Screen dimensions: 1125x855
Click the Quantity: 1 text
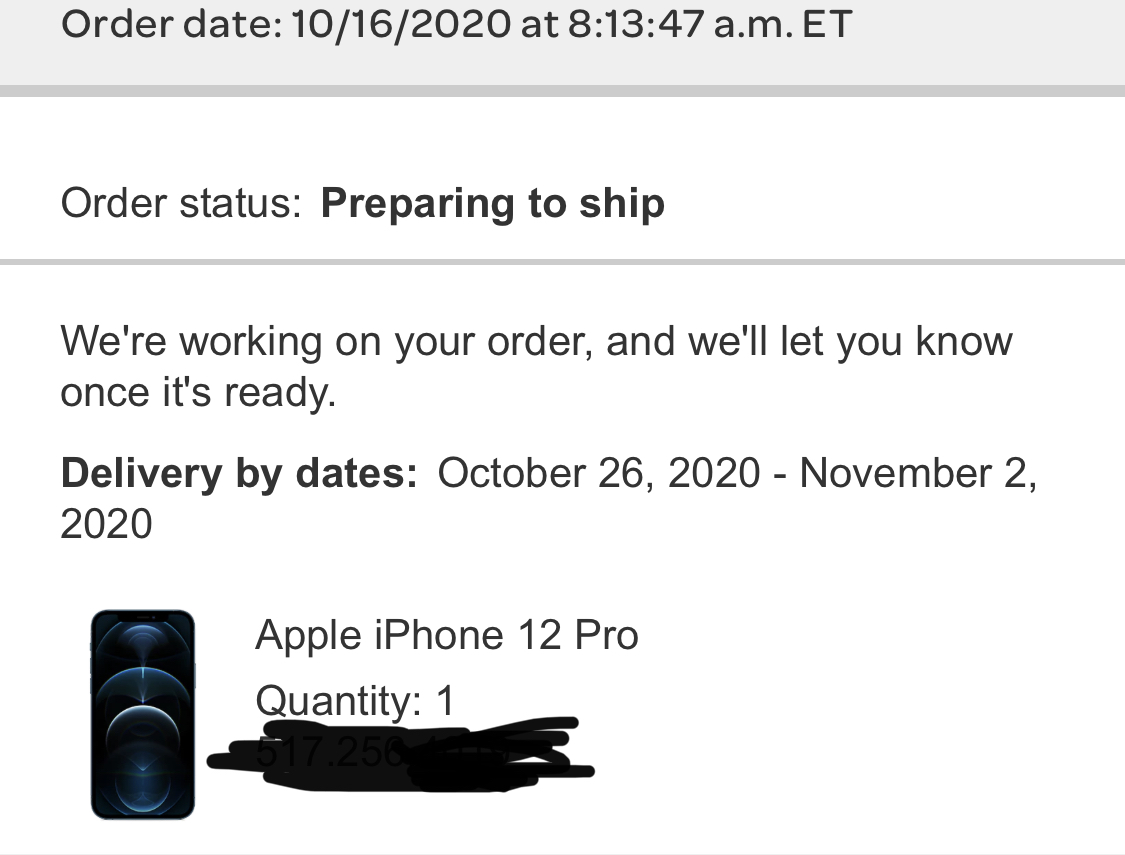coord(355,700)
